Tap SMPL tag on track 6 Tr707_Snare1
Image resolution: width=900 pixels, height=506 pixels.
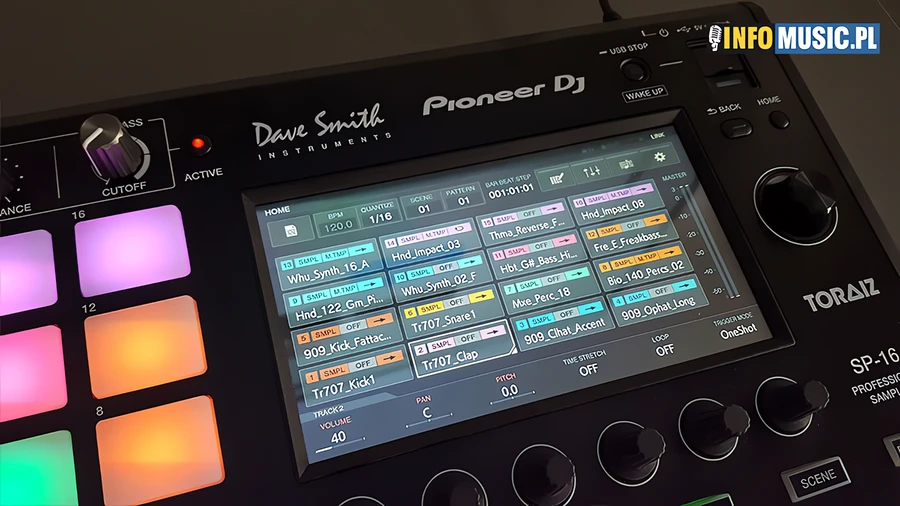430,309
